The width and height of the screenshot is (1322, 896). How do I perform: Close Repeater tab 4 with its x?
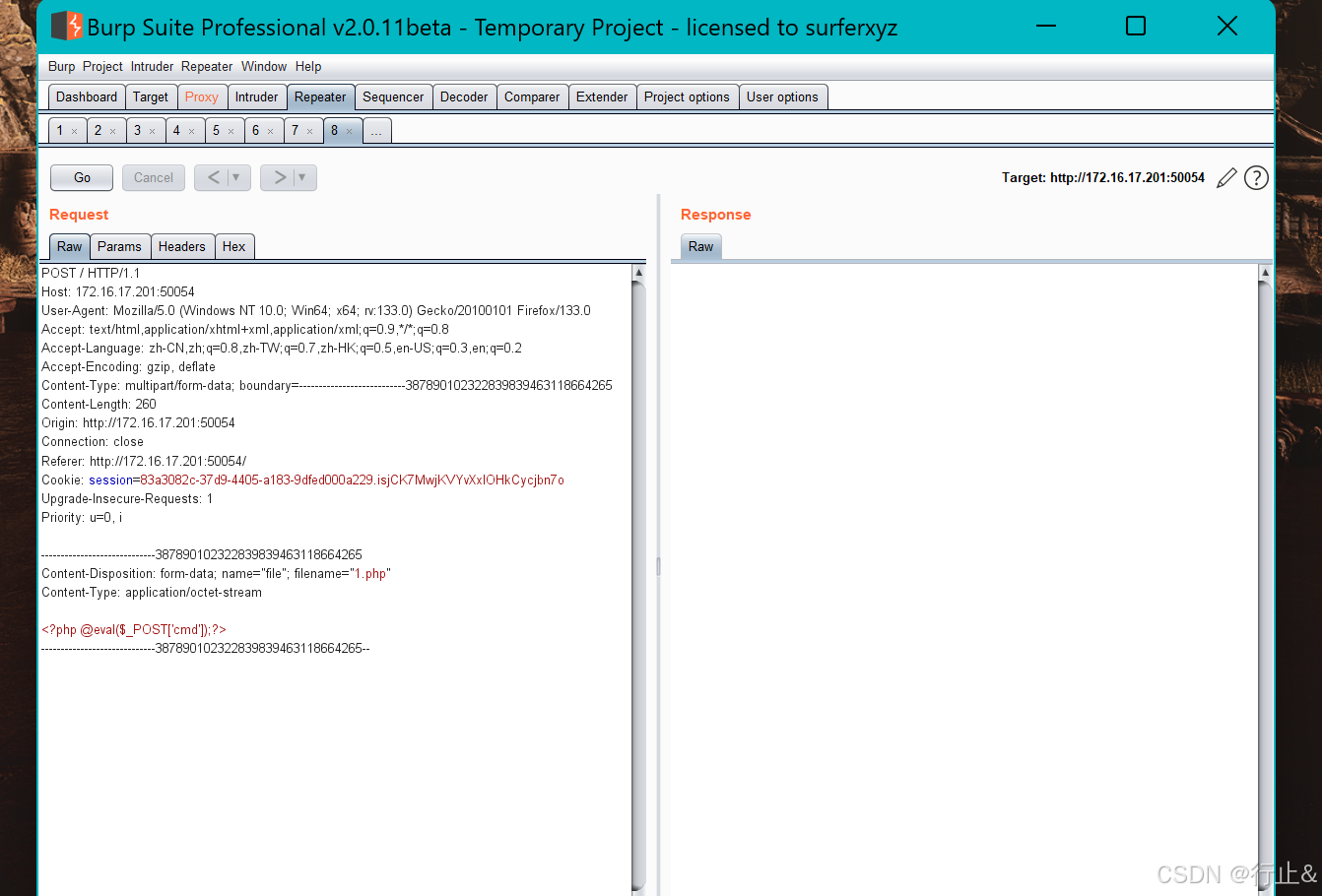click(191, 131)
